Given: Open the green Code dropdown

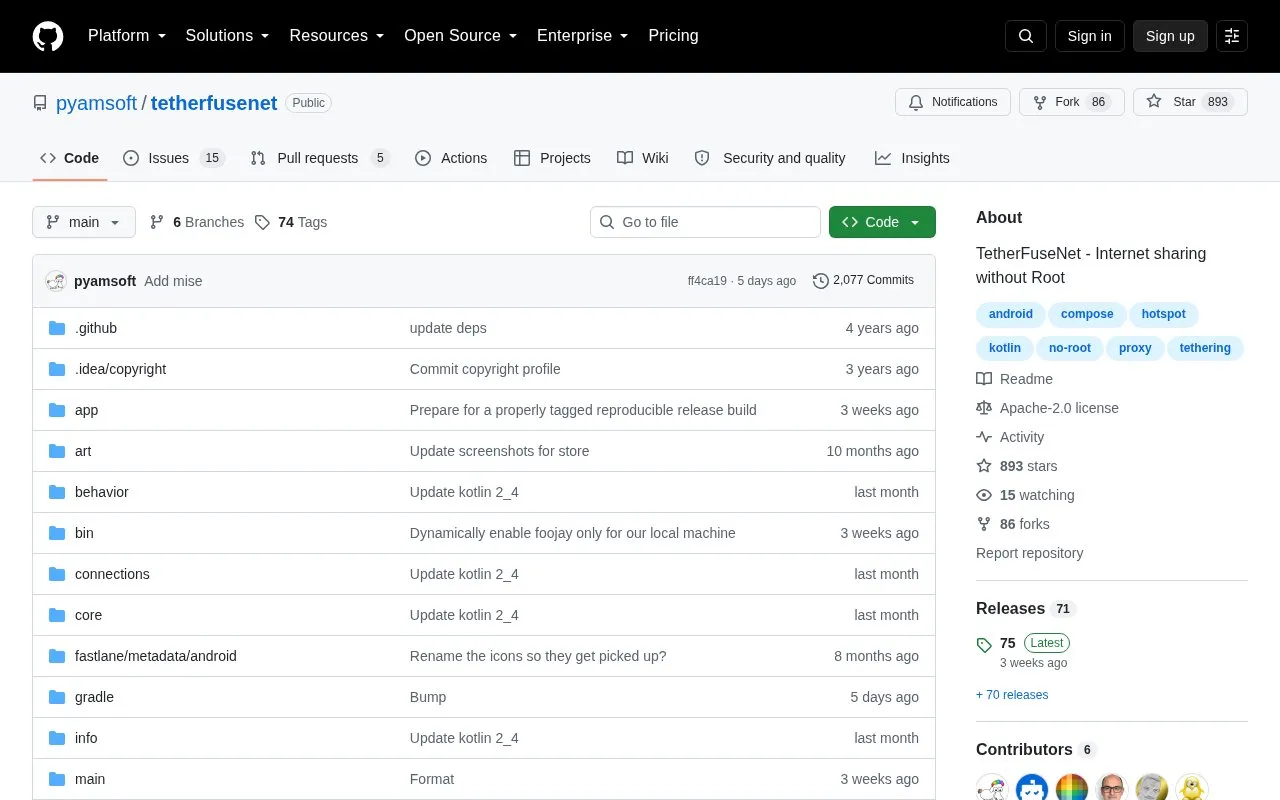Looking at the screenshot, I should pyautogui.click(x=882, y=222).
